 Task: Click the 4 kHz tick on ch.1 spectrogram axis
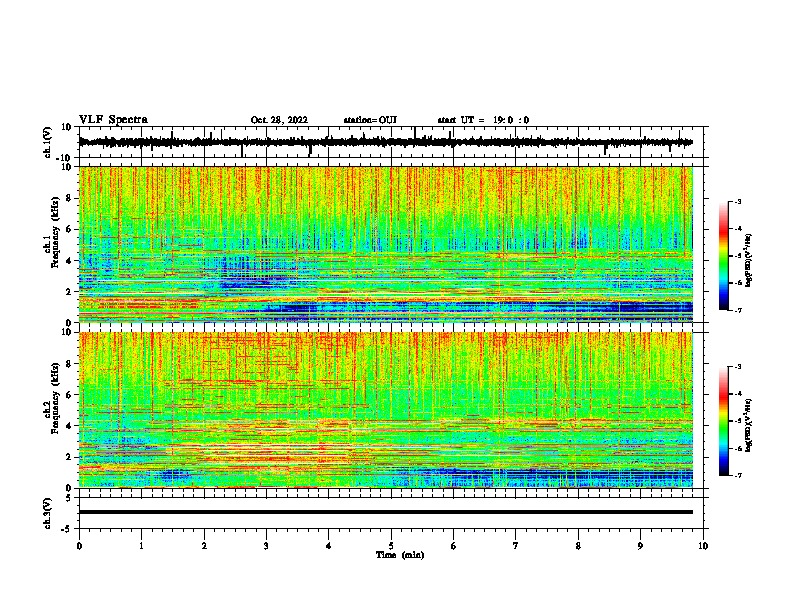[69, 261]
